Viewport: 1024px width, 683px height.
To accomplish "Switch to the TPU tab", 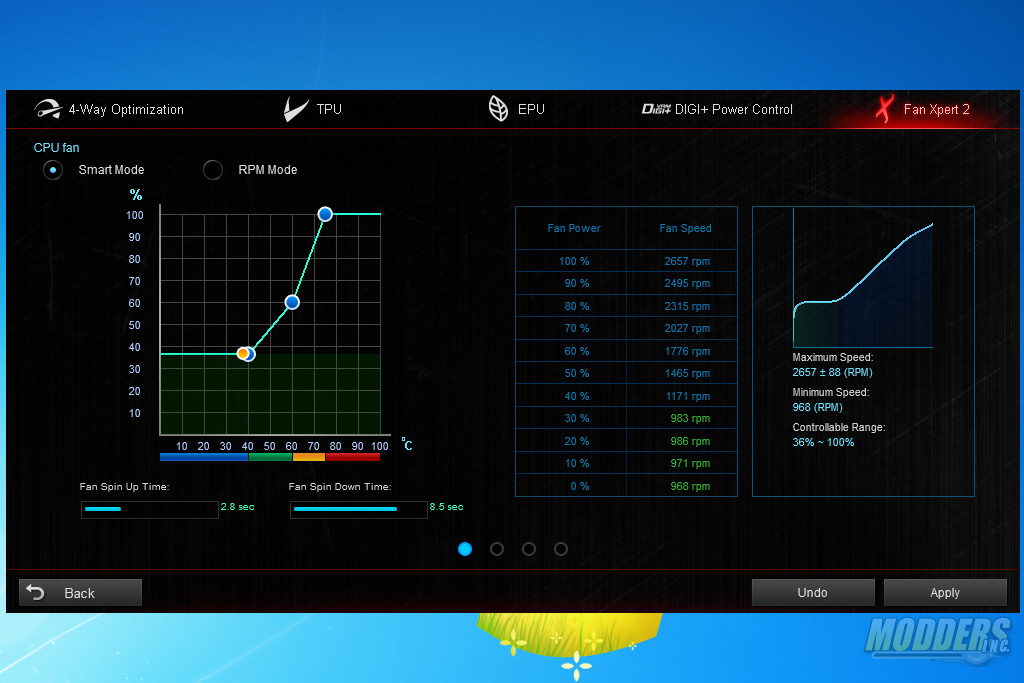I will 313,109.
